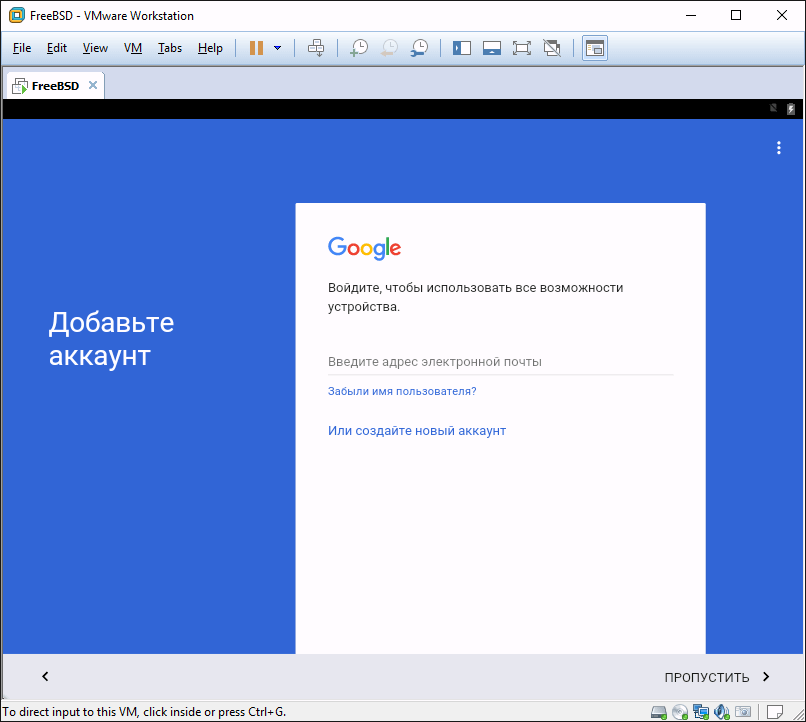Open the File menu

click(x=22, y=48)
